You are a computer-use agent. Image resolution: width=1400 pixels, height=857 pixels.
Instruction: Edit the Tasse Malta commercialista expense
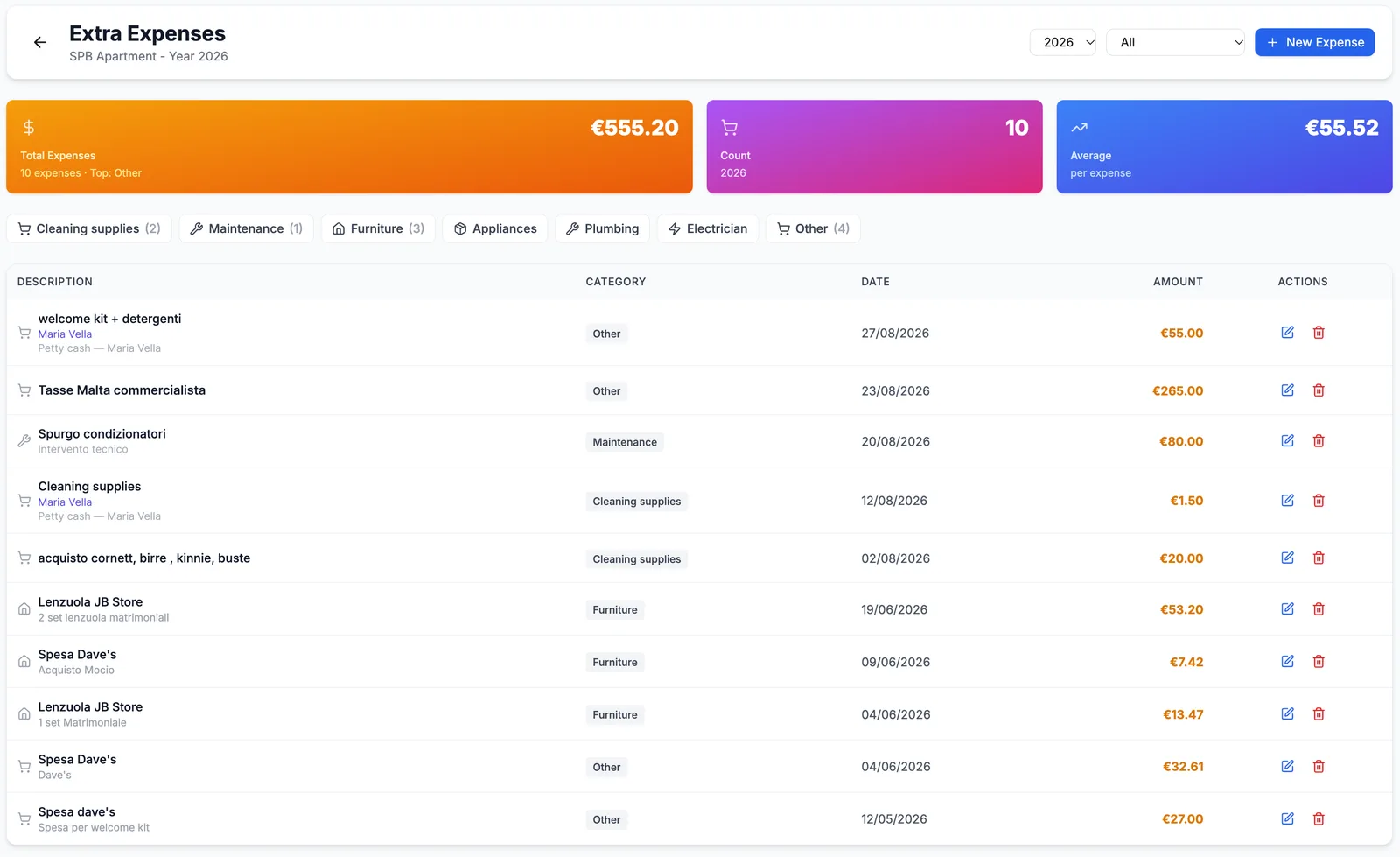[1287, 390]
